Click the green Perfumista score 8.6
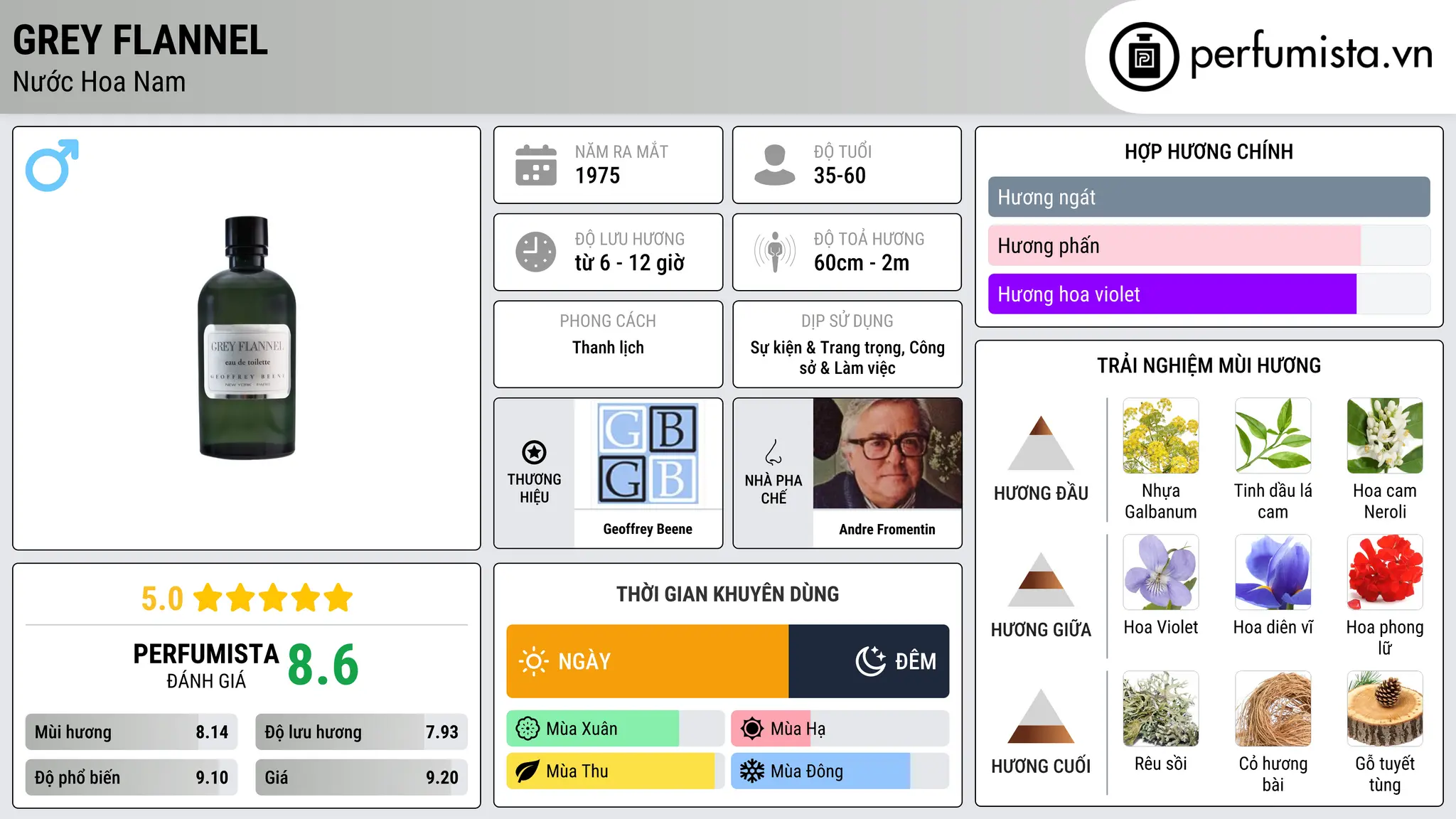 click(x=323, y=665)
